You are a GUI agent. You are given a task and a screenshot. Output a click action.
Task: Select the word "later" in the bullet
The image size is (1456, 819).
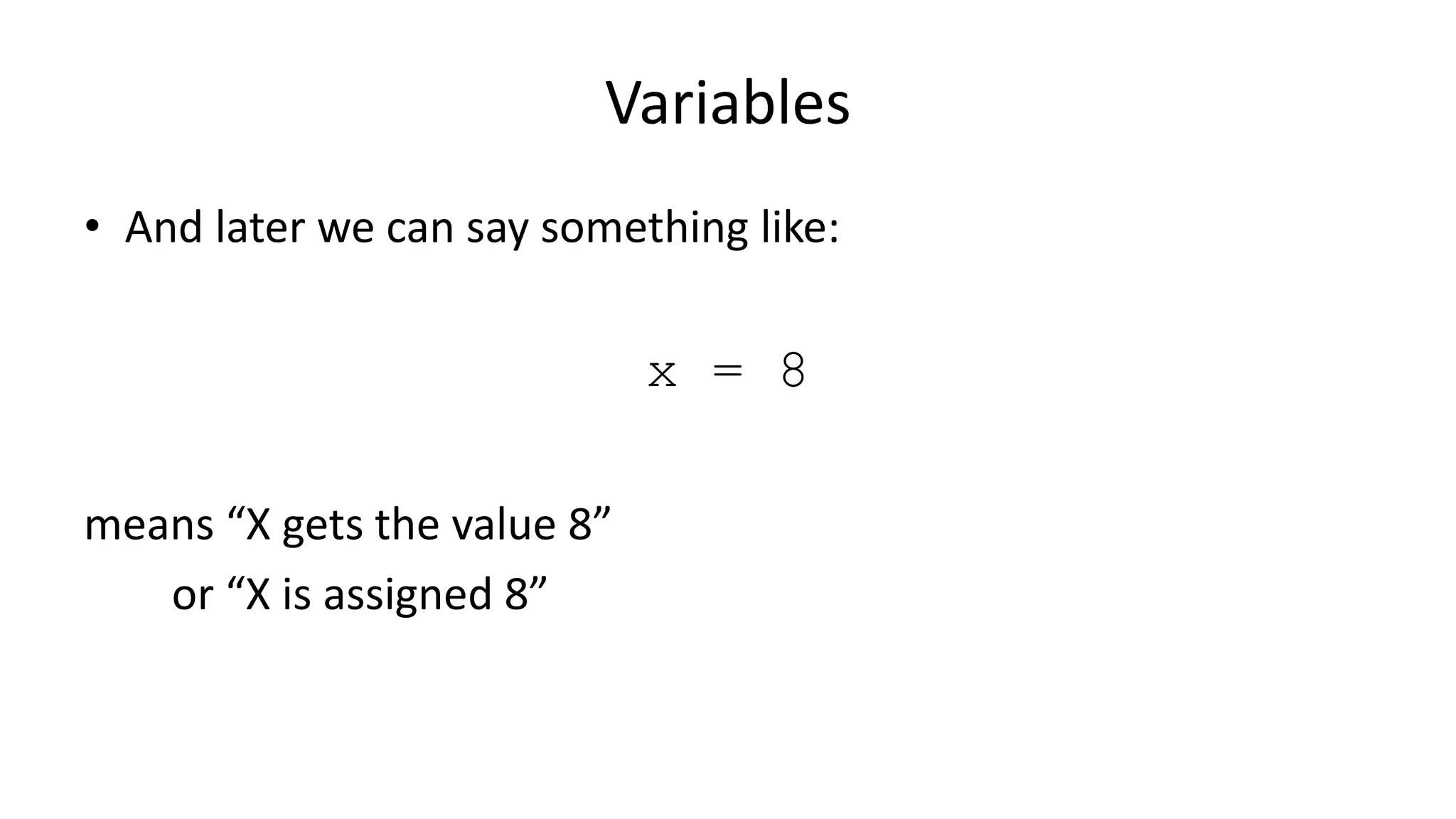click(x=260, y=227)
